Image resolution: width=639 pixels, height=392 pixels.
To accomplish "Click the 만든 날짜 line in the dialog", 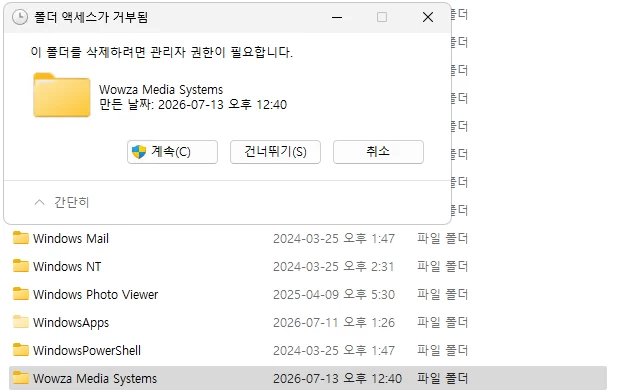I will tap(193, 105).
